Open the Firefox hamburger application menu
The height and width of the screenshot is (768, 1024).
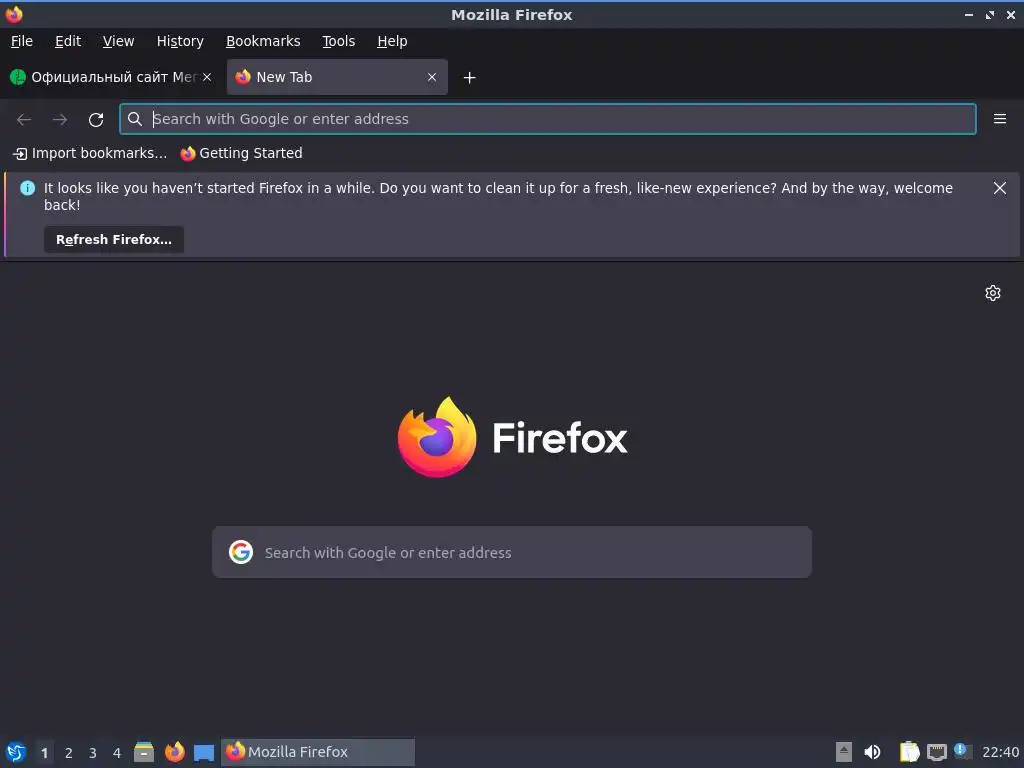click(x=999, y=119)
